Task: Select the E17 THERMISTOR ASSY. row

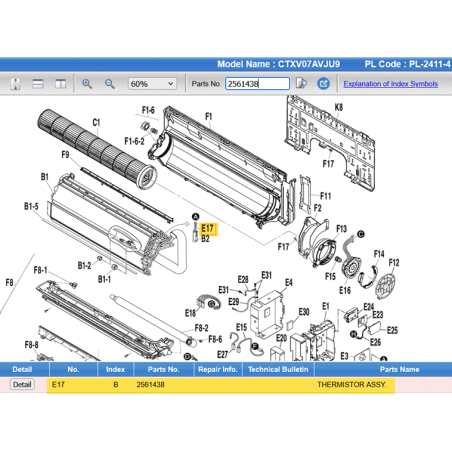Action: tap(226, 385)
